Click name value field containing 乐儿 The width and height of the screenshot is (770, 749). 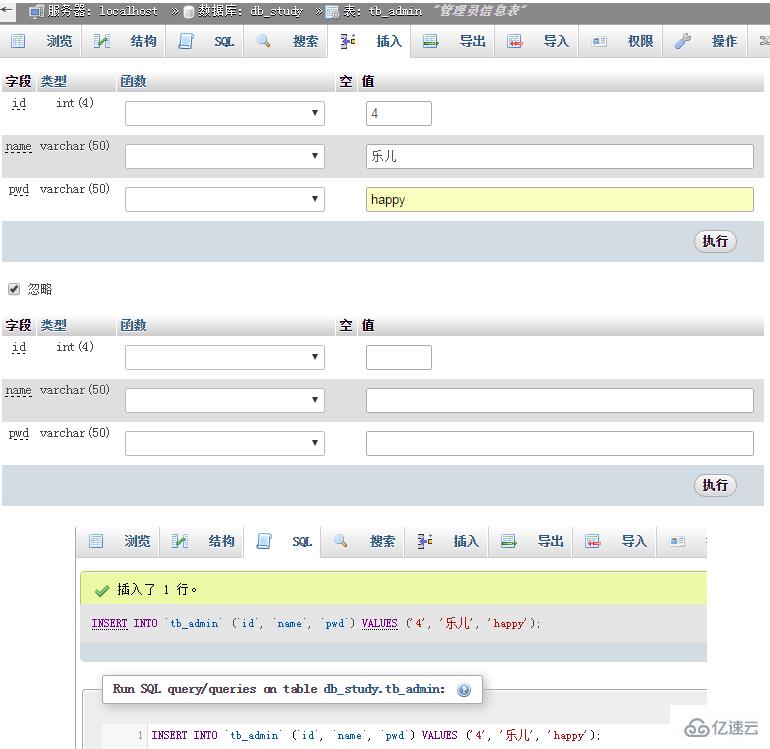coord(560,156)
